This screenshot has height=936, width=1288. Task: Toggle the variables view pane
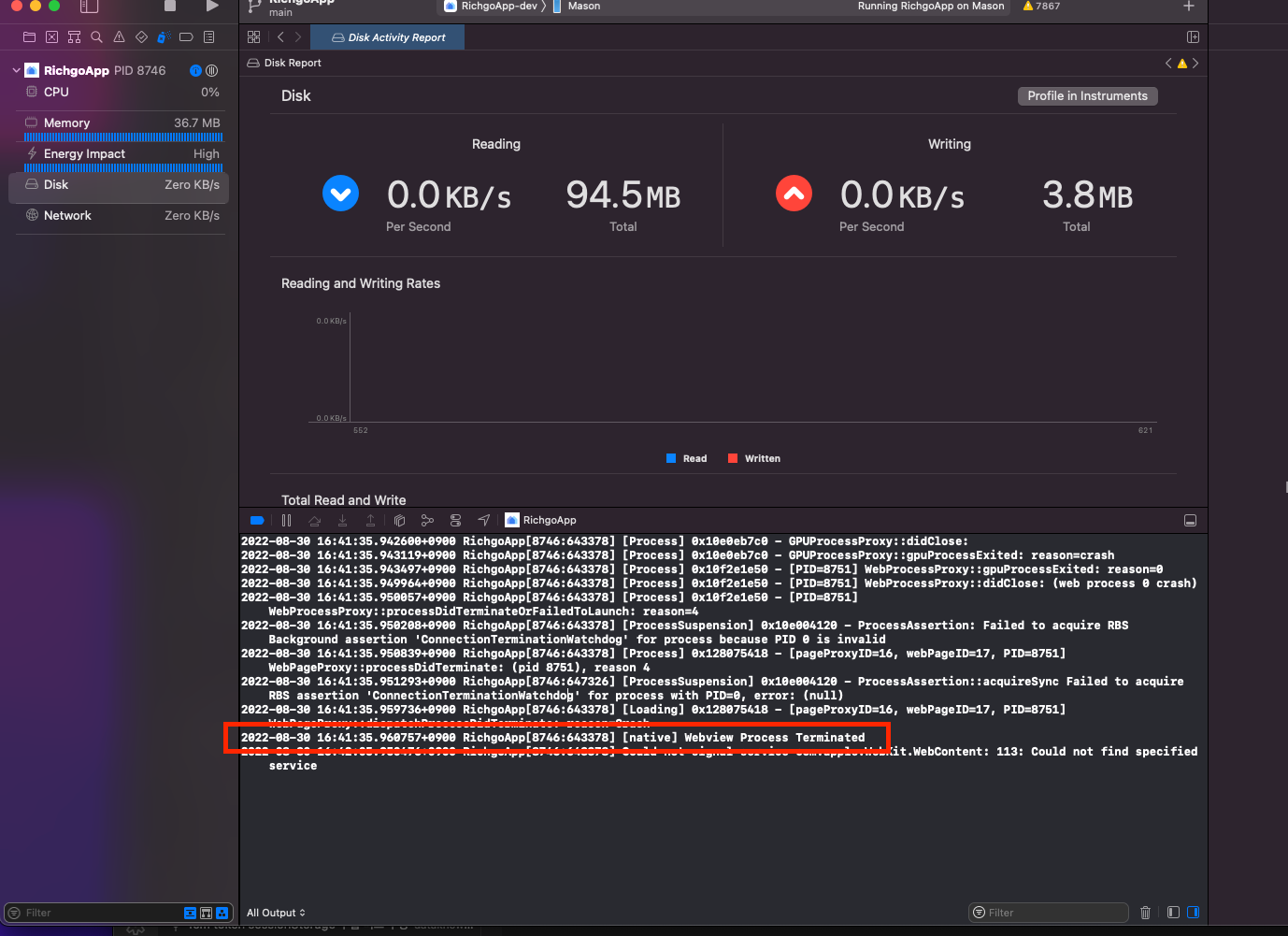click(x=1173, y=913)
